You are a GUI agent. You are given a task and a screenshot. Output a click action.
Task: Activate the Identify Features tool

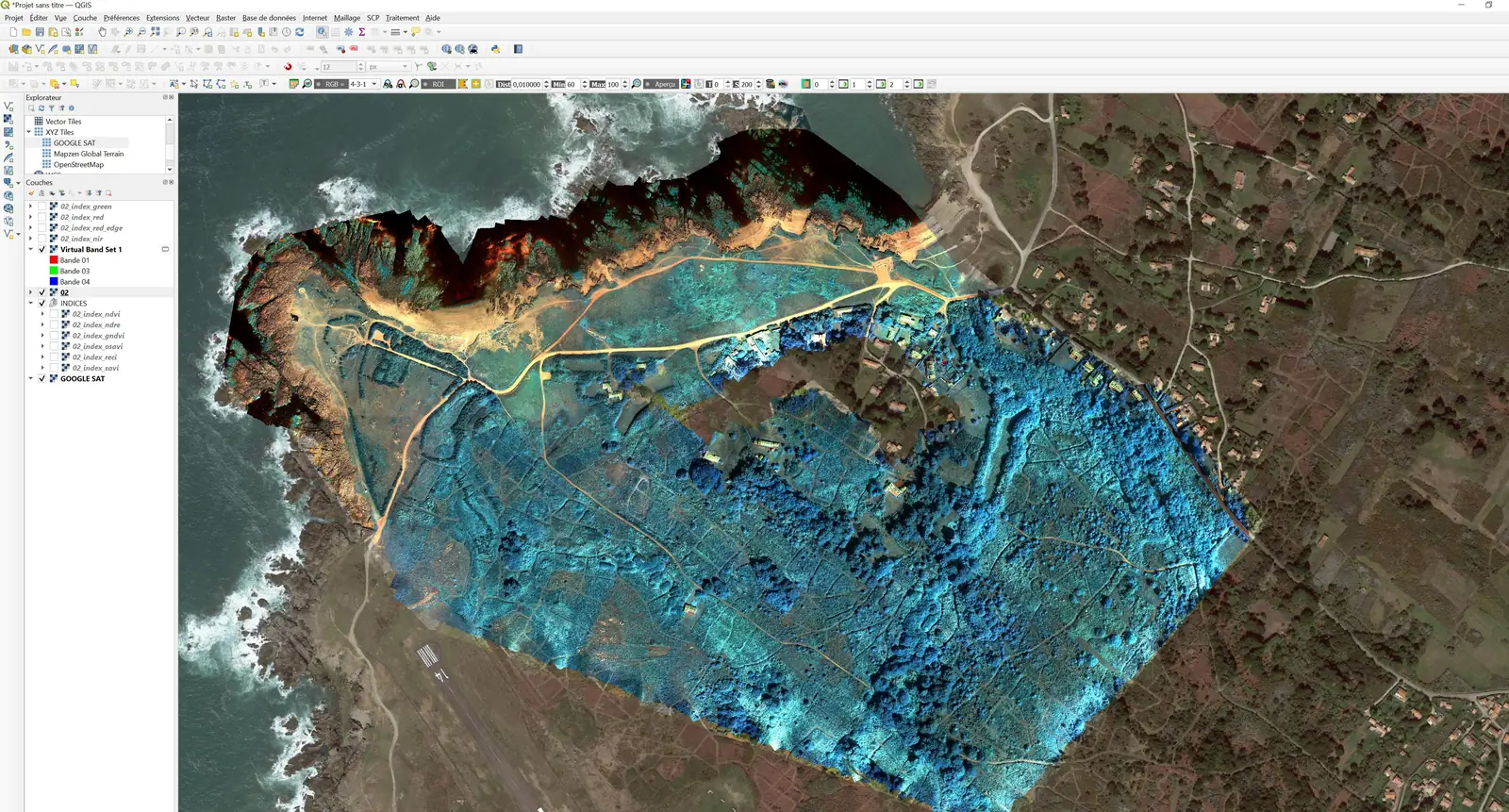click(x=322, y=32)
